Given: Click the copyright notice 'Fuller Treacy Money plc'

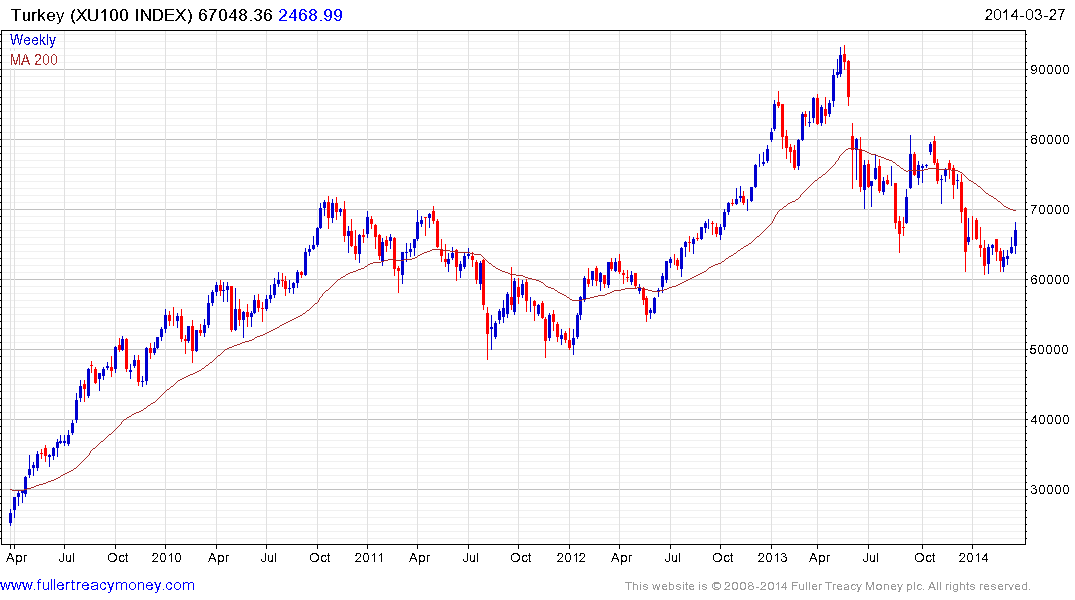Looking at the screenshot, I should pyautogui.click(x=857, y=586).
